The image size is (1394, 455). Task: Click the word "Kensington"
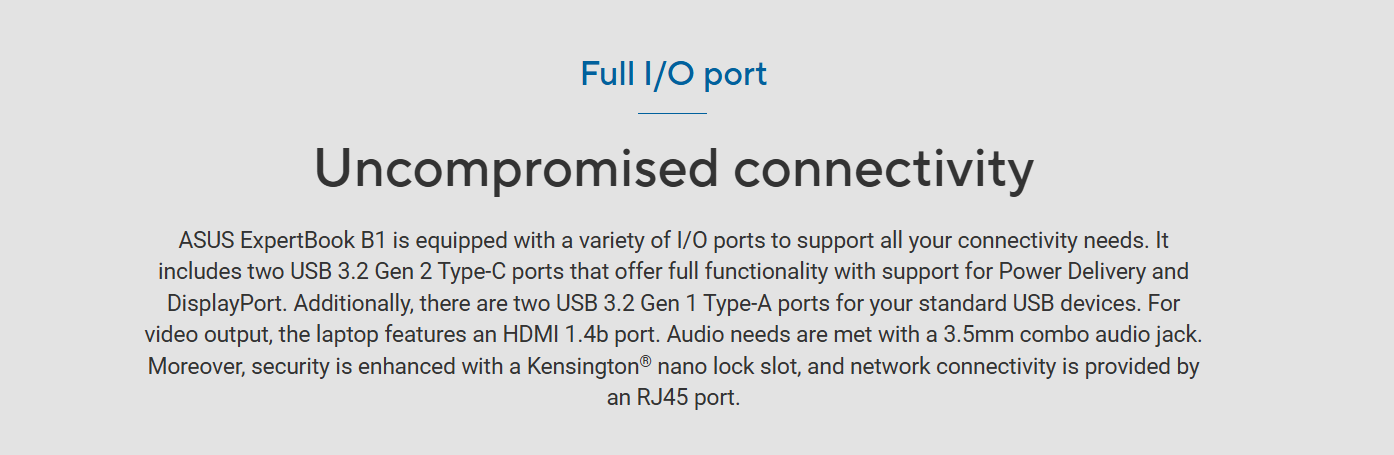tap(583, 367)
